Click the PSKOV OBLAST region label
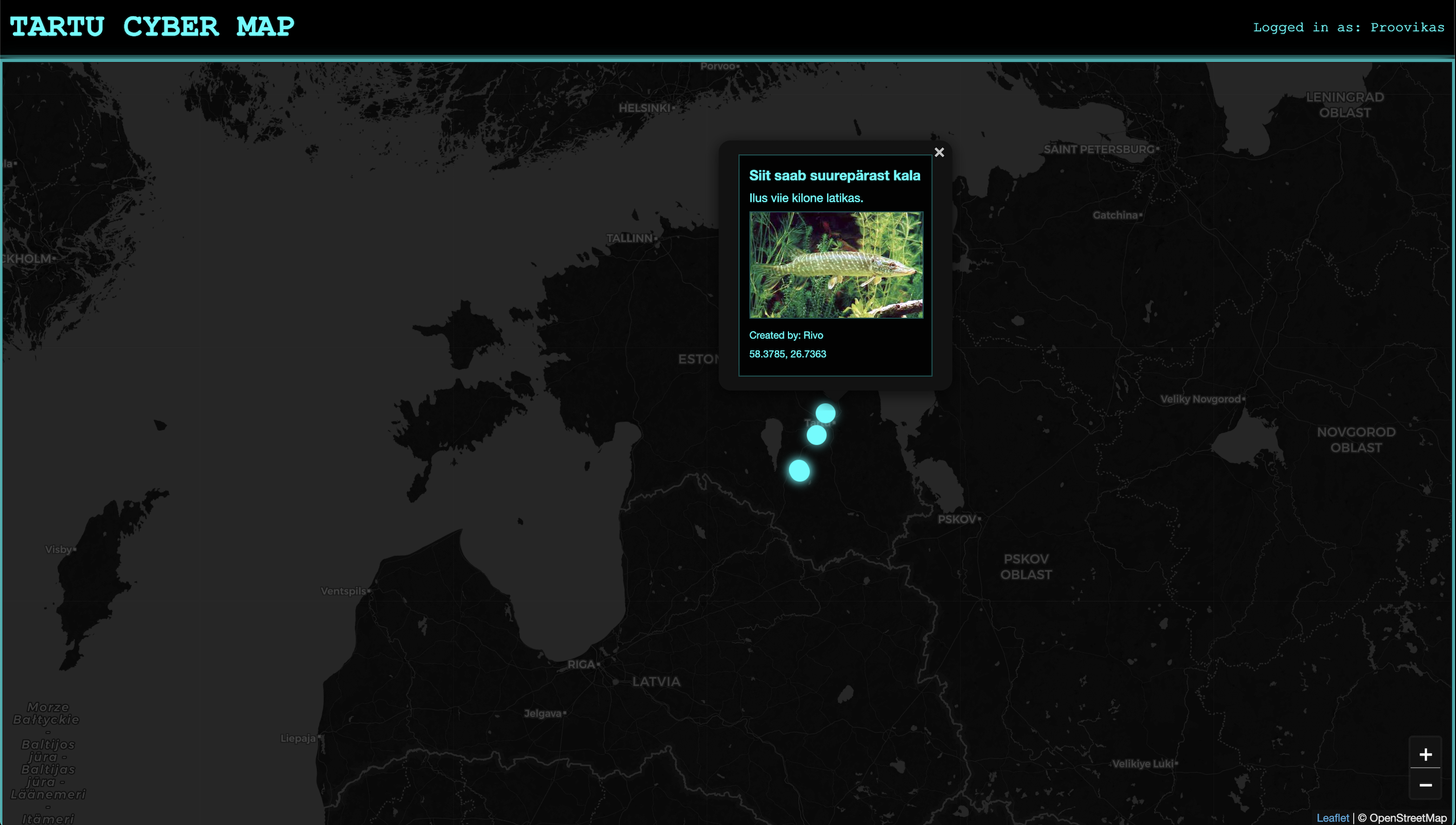The width and height of the screenshot is (1456, 825). [x=1026, y=567]
